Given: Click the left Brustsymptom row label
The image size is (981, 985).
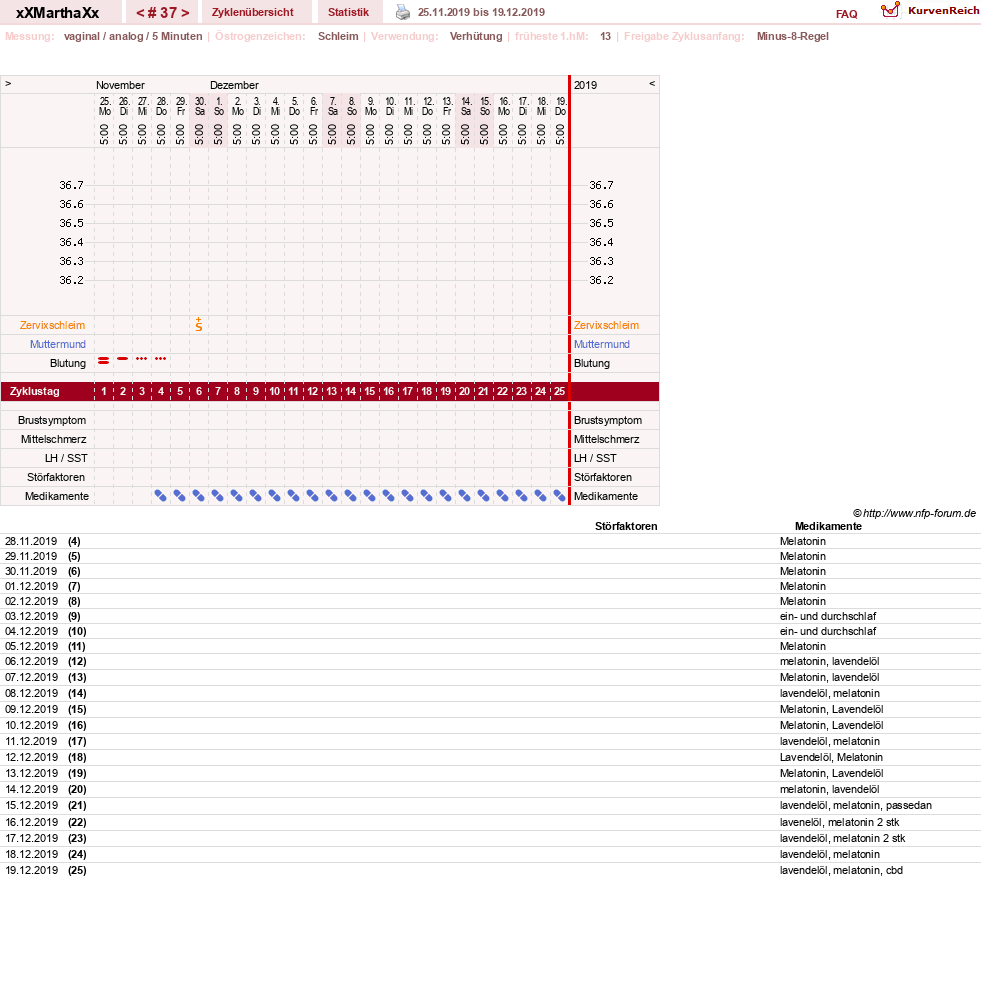Looking at the screenshot, I should coord(52,420).
